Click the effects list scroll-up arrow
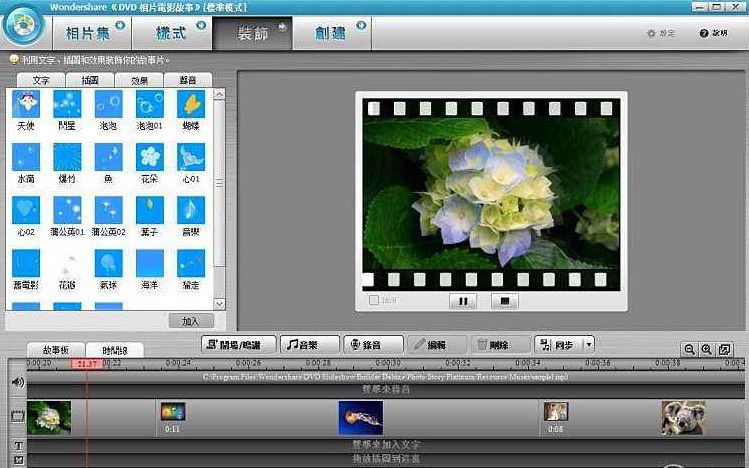Viewport: 749px width, 468px height. (x=219, y=95)
